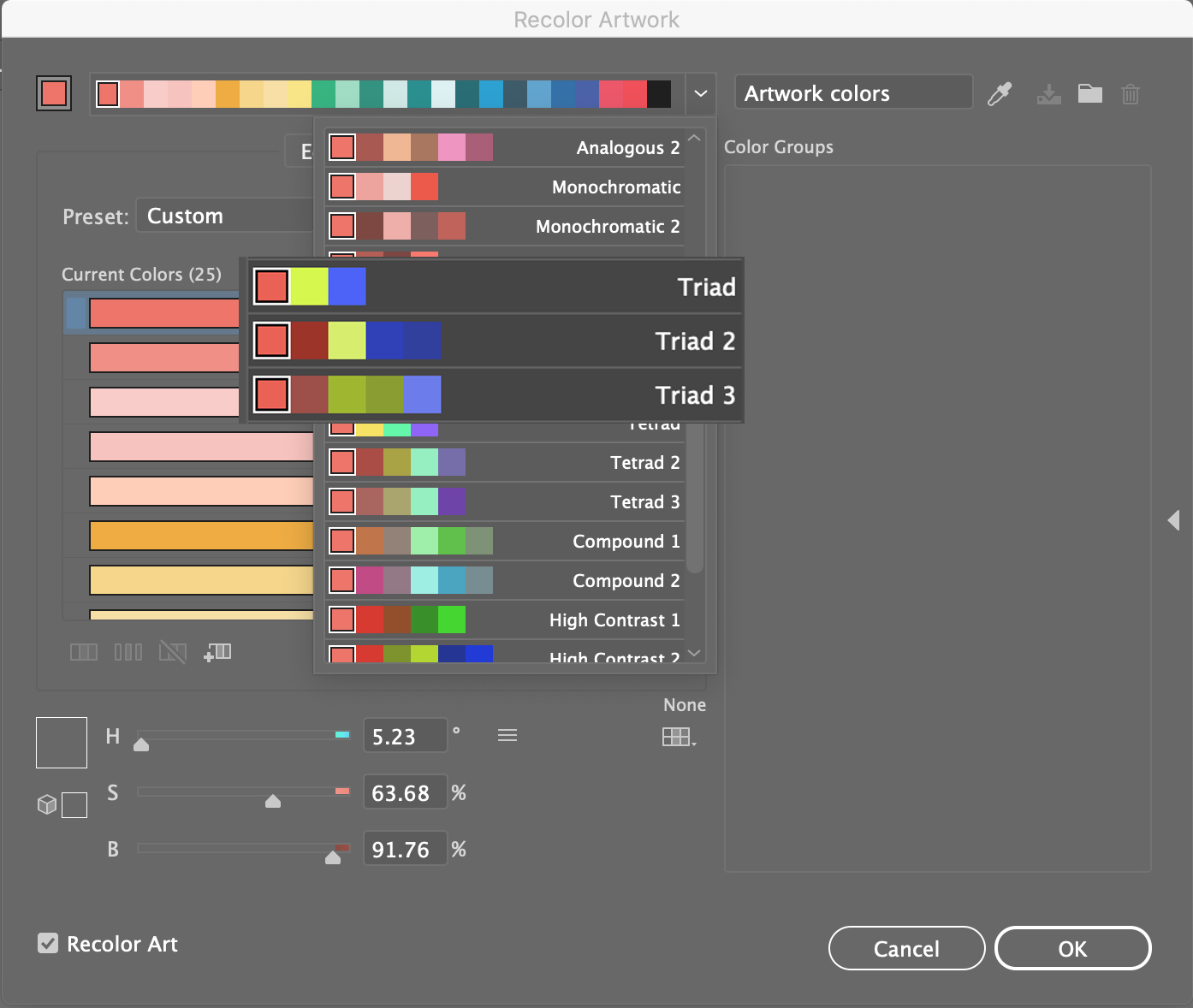Click the Artwork colors name field
Screen dimensions: 1193x1008
852,93
